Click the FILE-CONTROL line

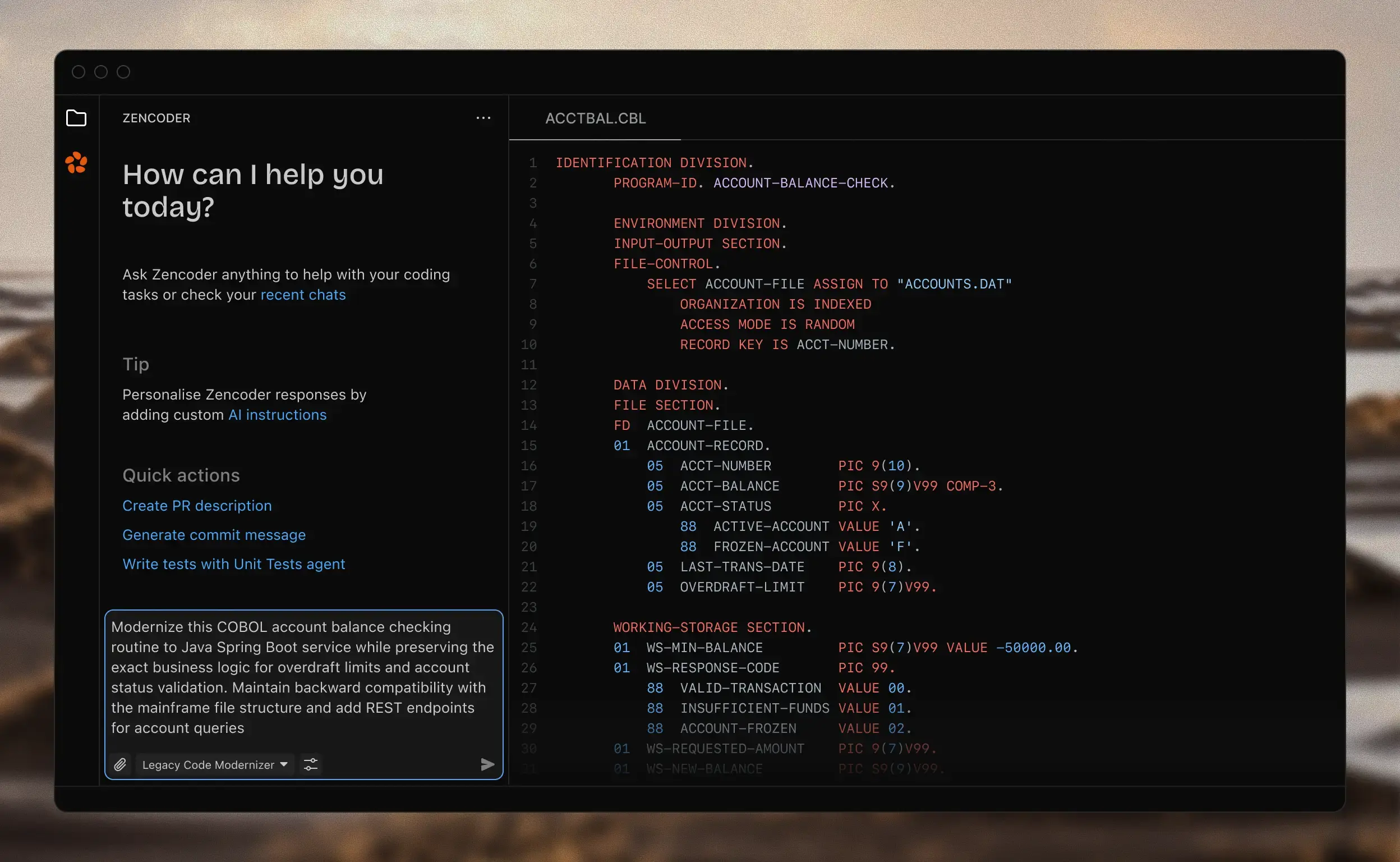[x=667, y=263]
